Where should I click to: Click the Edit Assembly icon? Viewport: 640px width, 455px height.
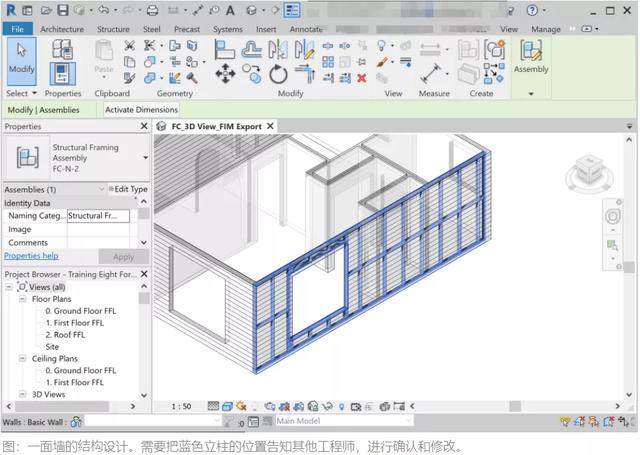(531, 51)
